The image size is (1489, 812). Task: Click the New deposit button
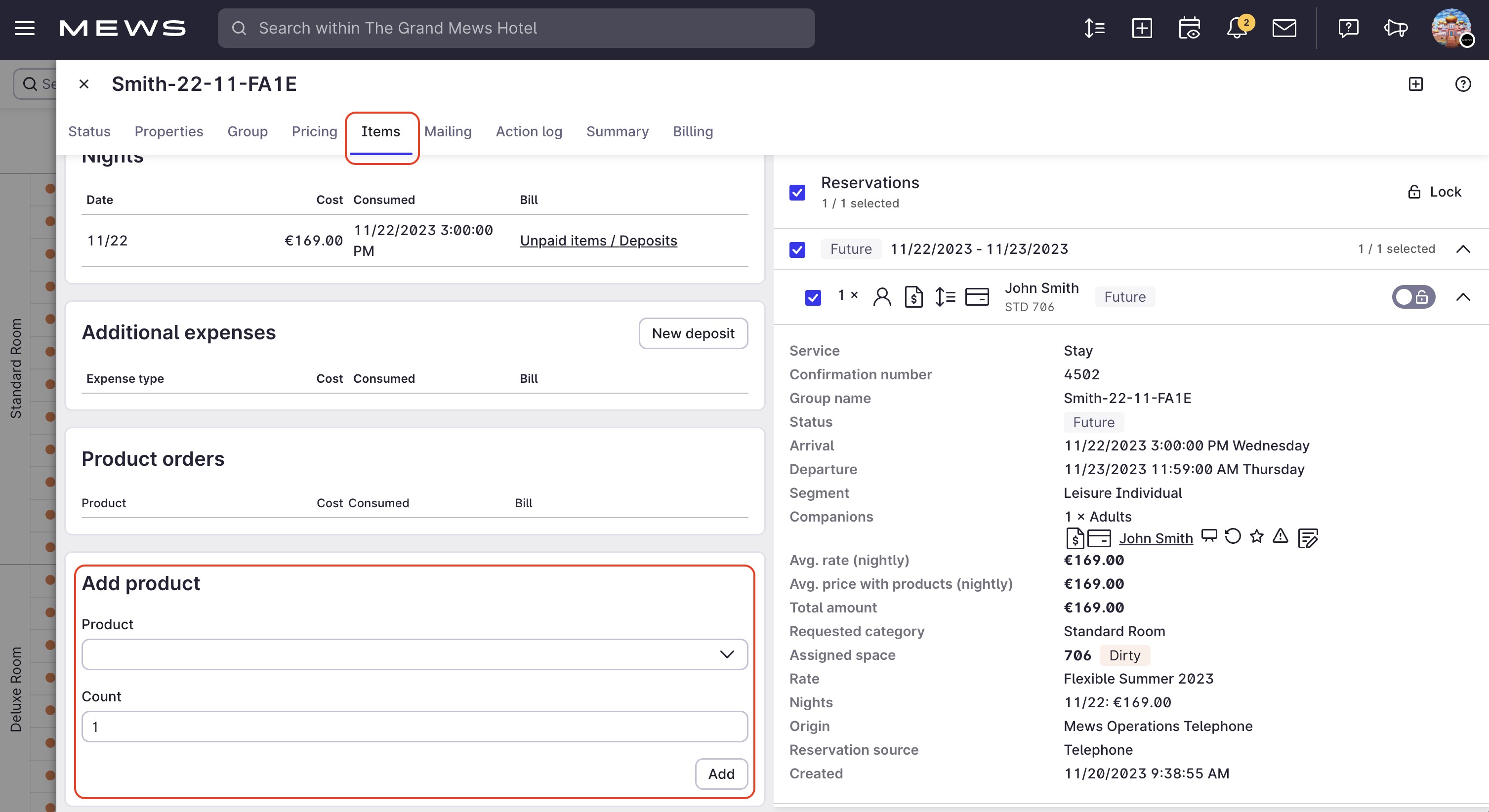[693, 333]
